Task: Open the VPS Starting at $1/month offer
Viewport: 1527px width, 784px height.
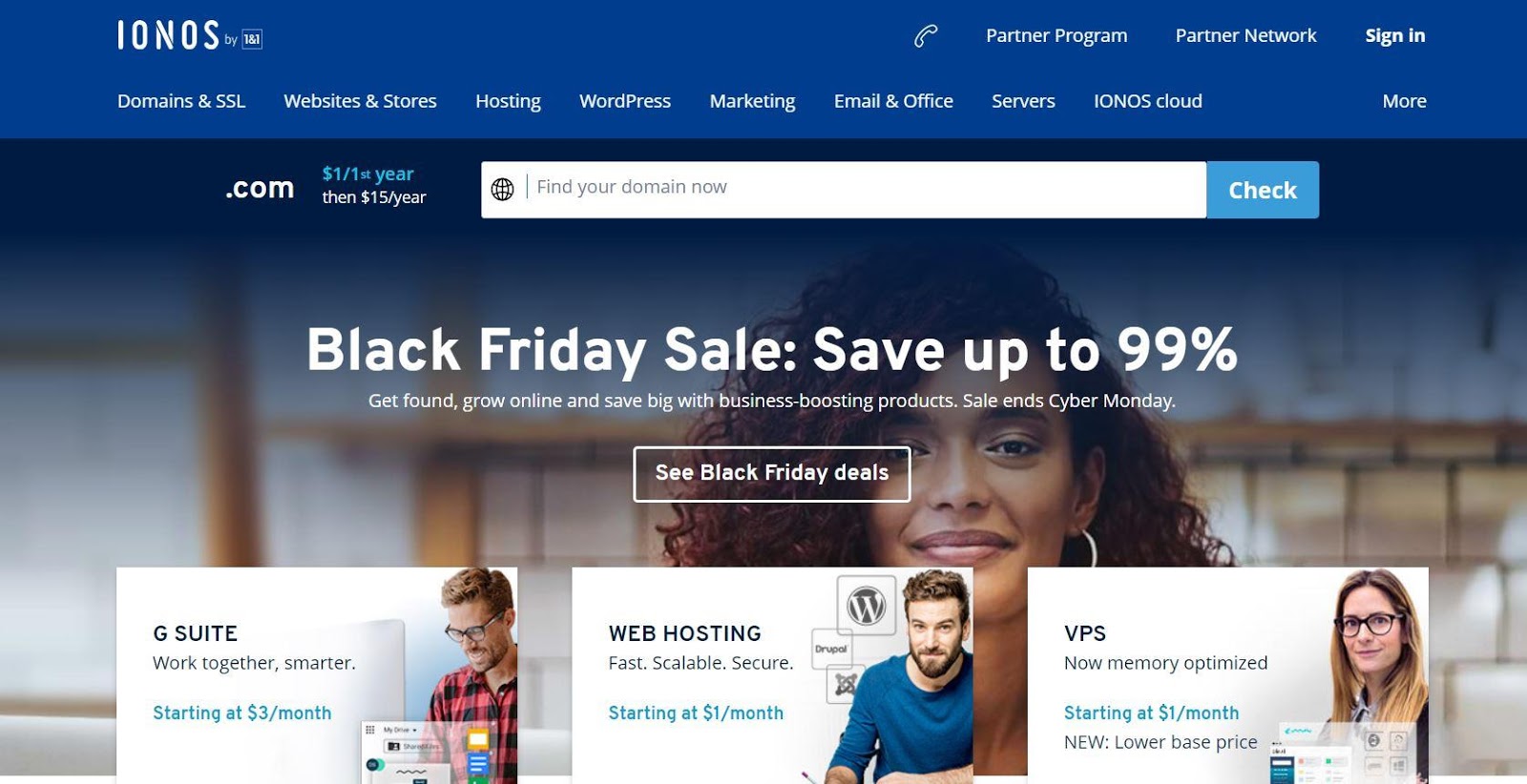Action: coord(1151,712)
